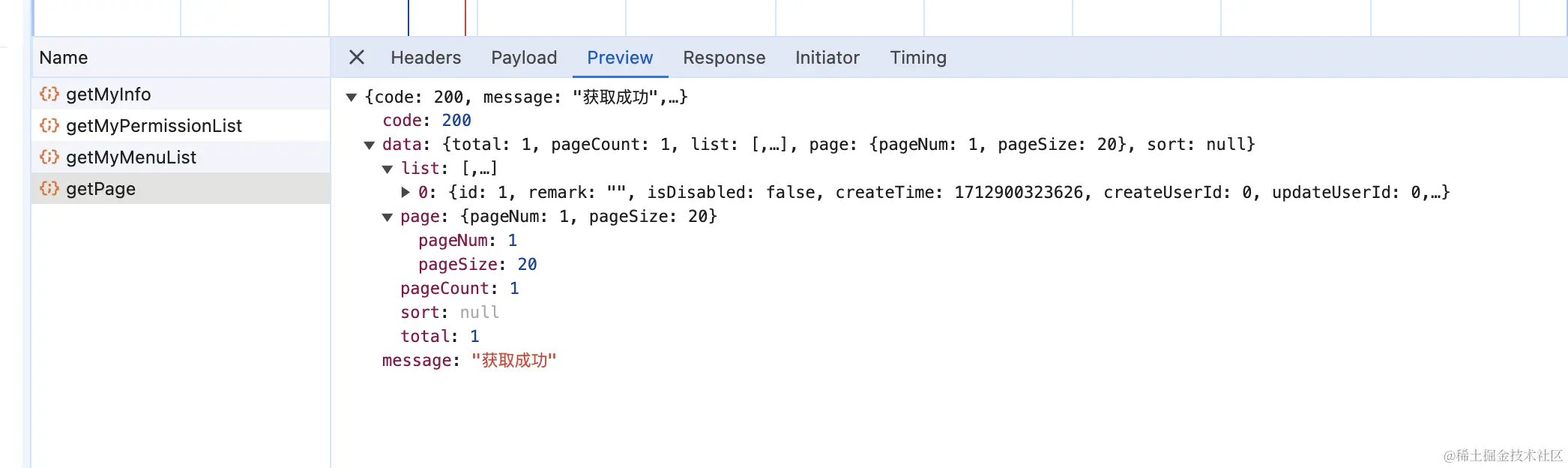Click the getMyPermissionList JSON icon
The width and height of the screenshot is (1568, 468).
[49, 126]
